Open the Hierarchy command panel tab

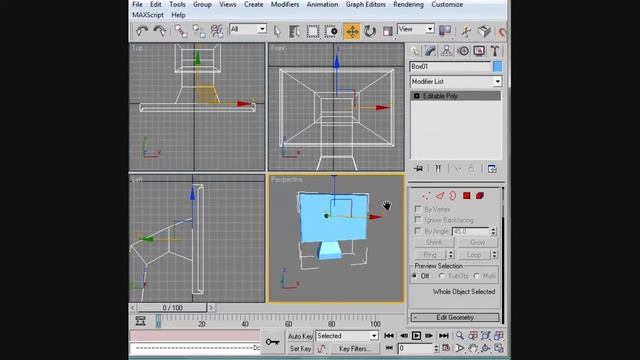pos(447,51)
